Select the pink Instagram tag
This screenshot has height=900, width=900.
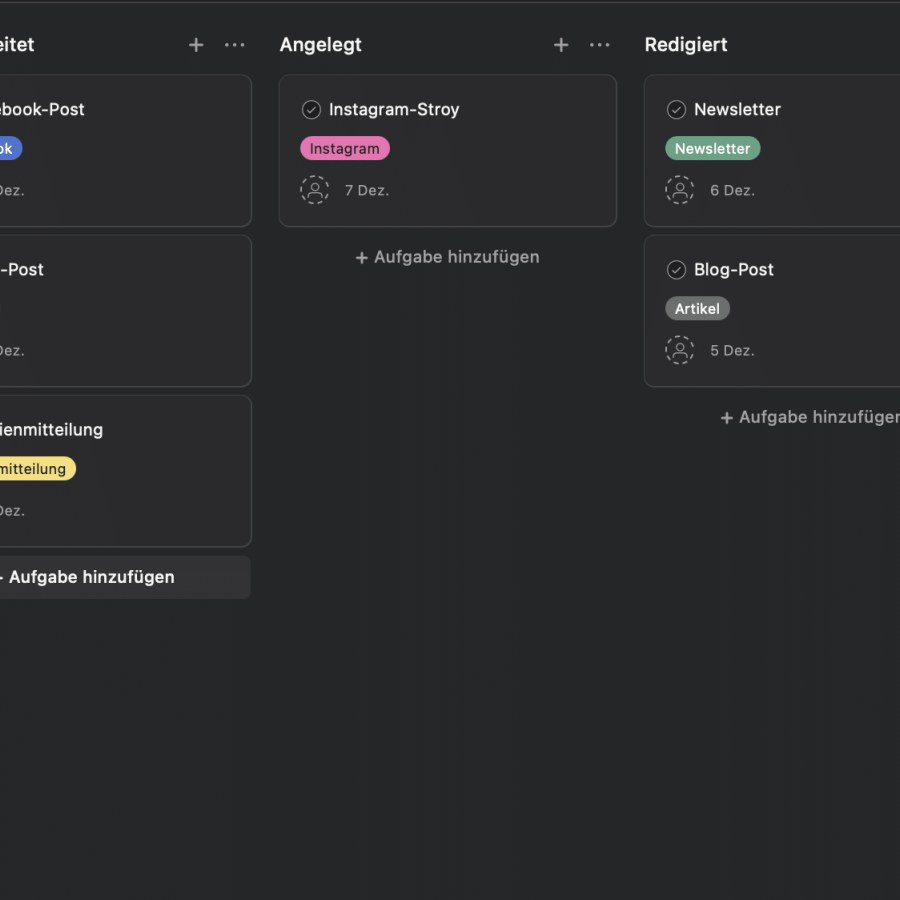(x=344, y=148)
